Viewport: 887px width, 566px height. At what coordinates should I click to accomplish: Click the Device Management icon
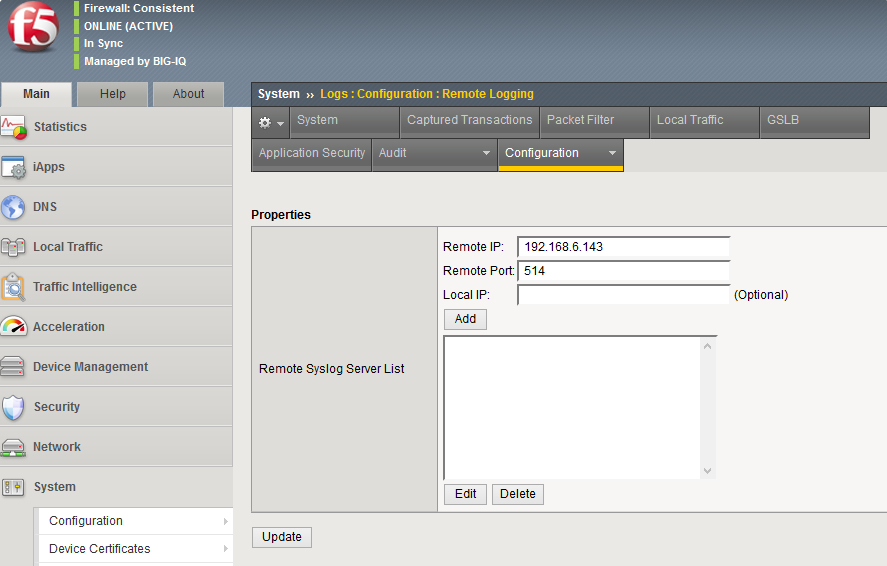pos(14,367)
